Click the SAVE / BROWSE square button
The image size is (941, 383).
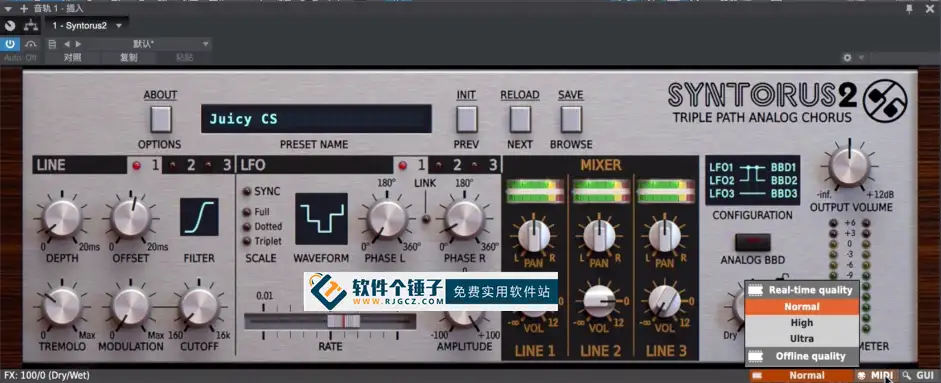(x=571, y=119)
